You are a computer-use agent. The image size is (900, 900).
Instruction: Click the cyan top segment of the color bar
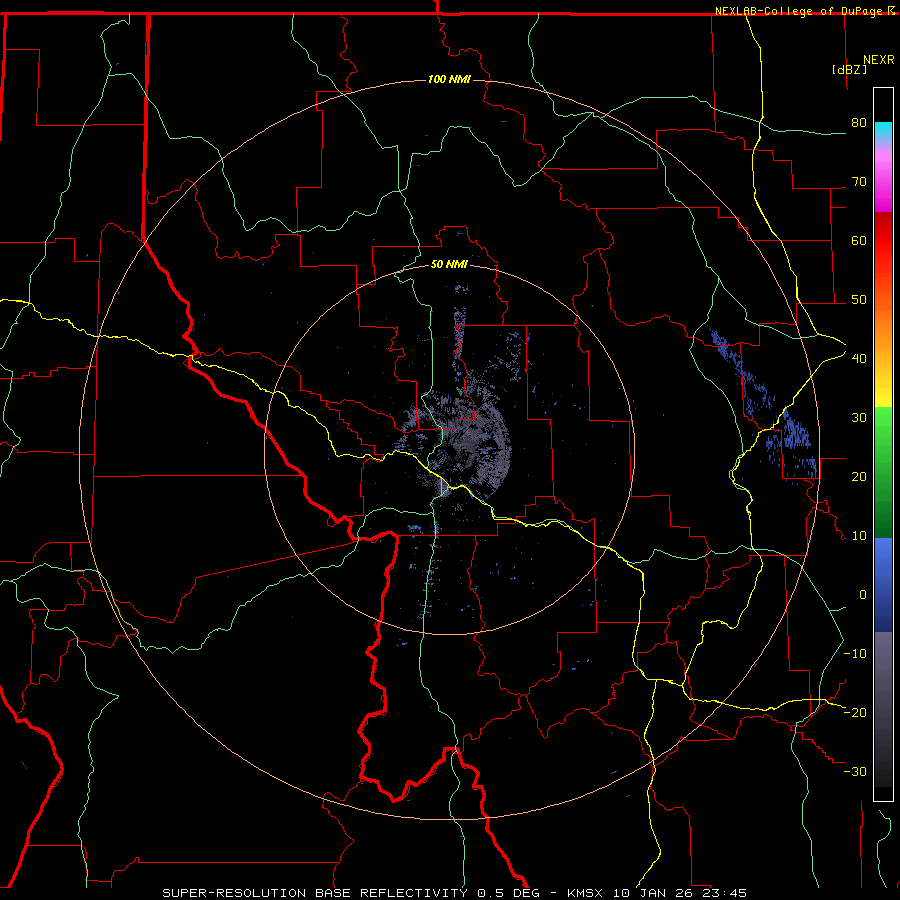point(883,133)
